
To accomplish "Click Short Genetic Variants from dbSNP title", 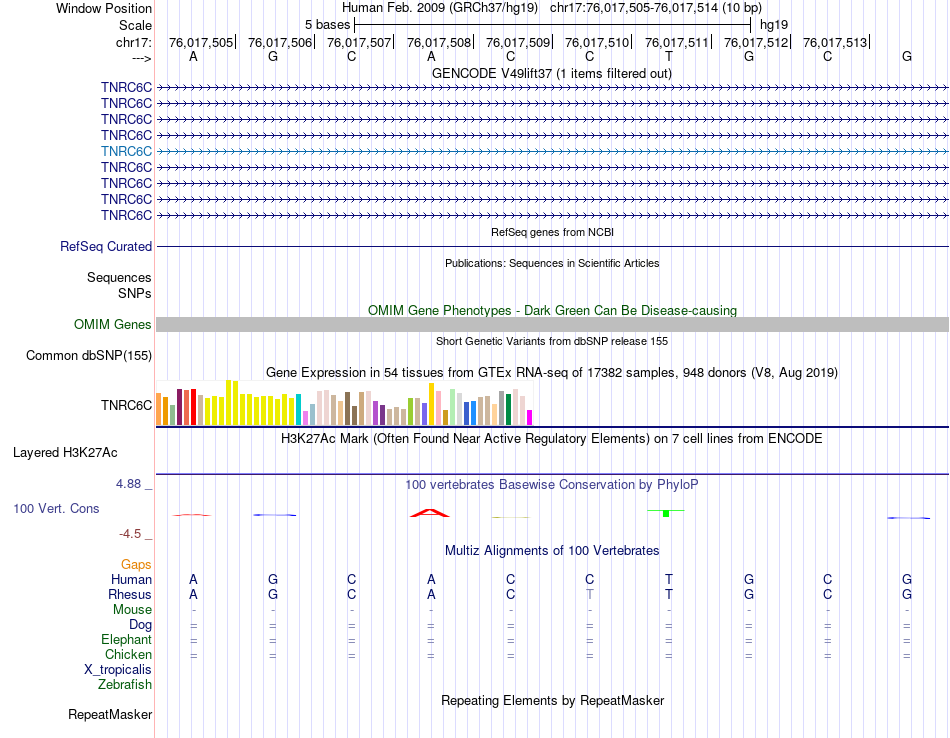I will pos(552,341).
